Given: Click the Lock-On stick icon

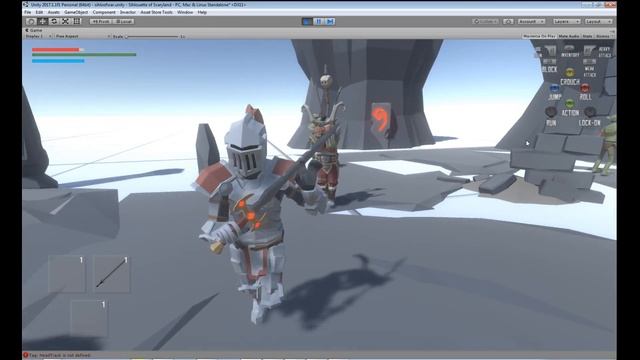Looking at the screenshot, I should [589, 111].
